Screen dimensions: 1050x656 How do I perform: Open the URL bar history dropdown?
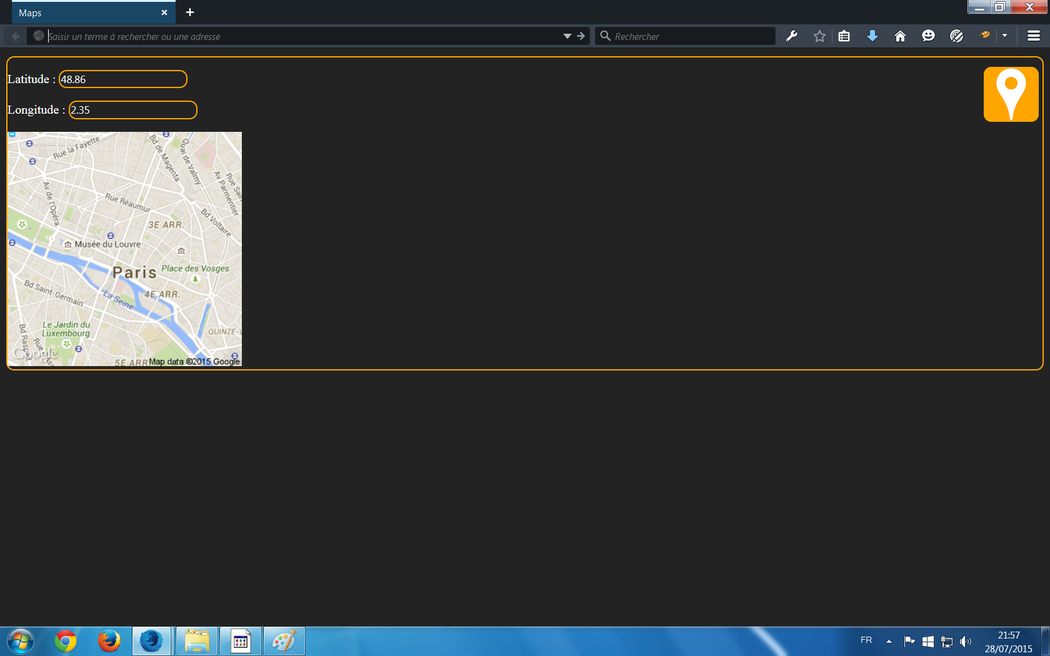click(x=567, y=36)
